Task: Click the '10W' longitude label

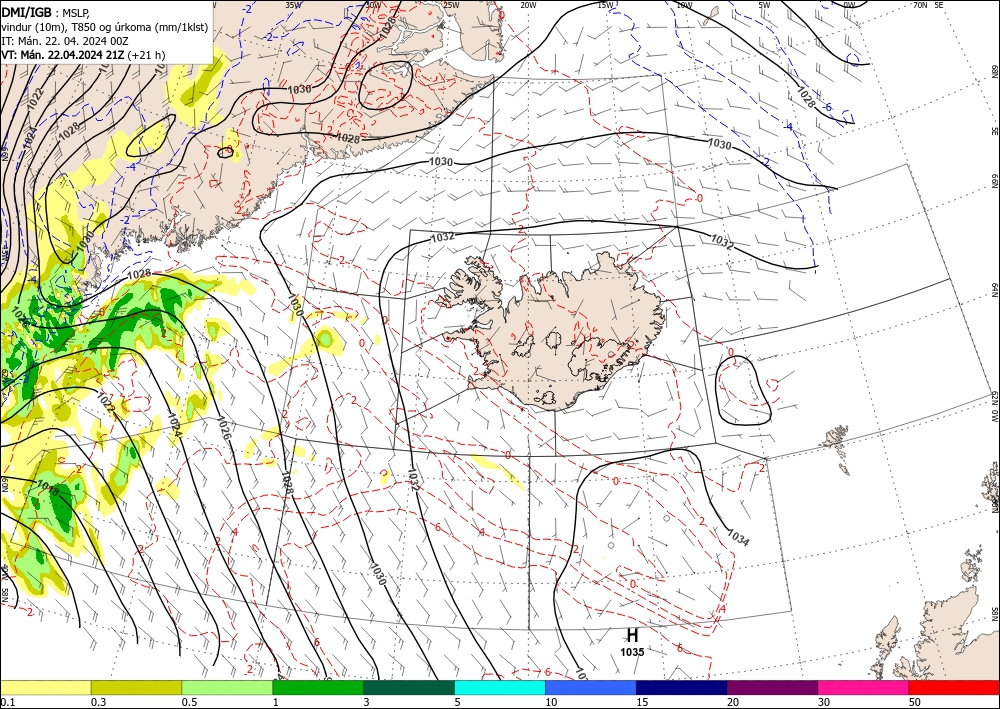Action: [684, 5]
